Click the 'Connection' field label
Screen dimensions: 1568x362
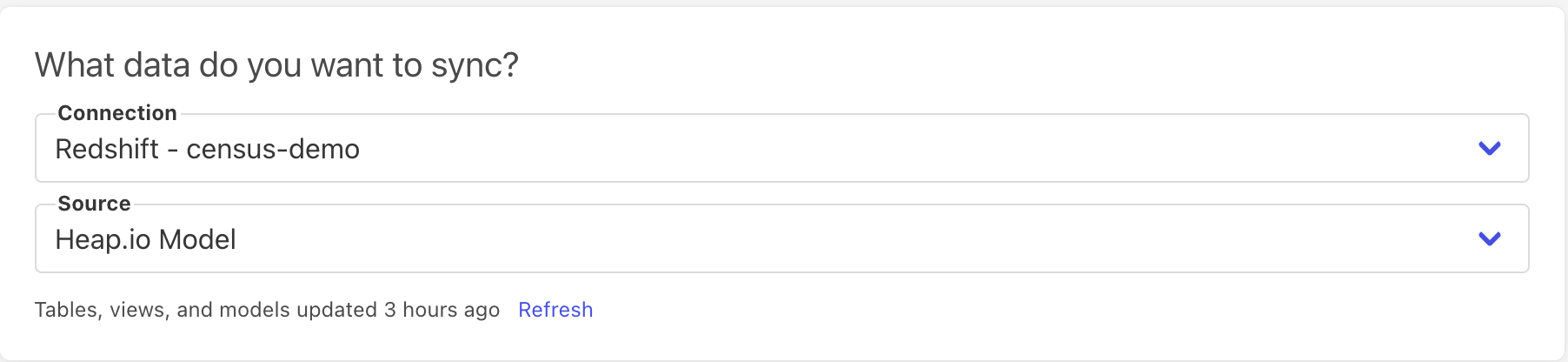117,113
